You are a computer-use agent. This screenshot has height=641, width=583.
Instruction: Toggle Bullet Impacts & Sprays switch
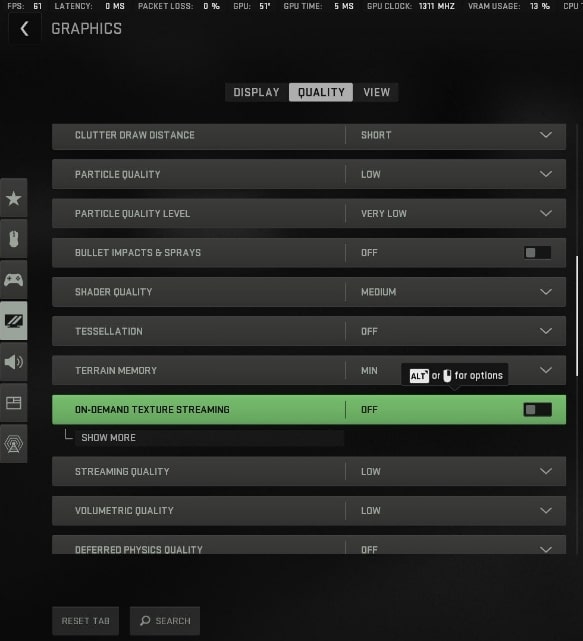tap(537, 253)
